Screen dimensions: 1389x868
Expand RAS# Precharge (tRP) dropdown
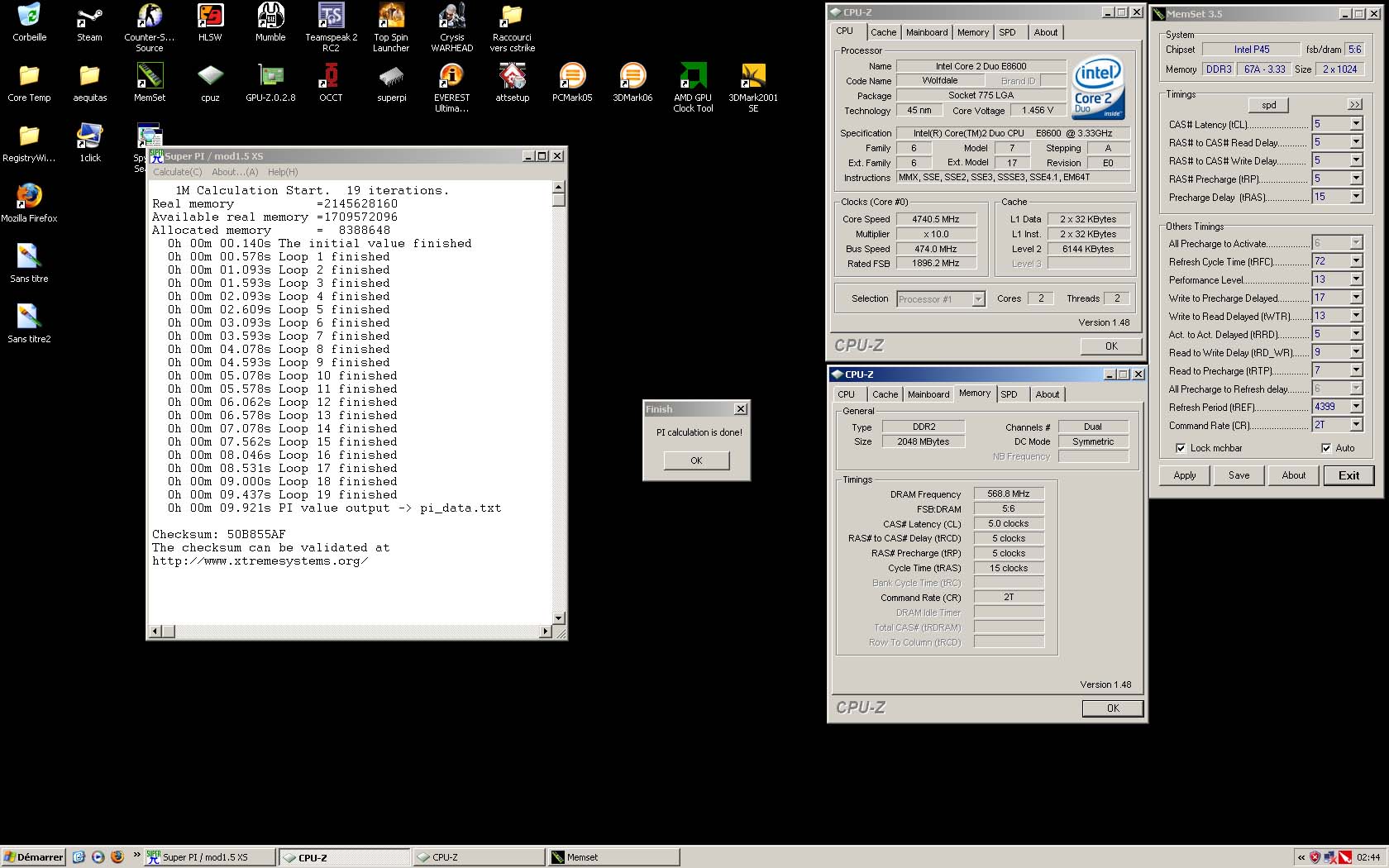point(1356,179)
